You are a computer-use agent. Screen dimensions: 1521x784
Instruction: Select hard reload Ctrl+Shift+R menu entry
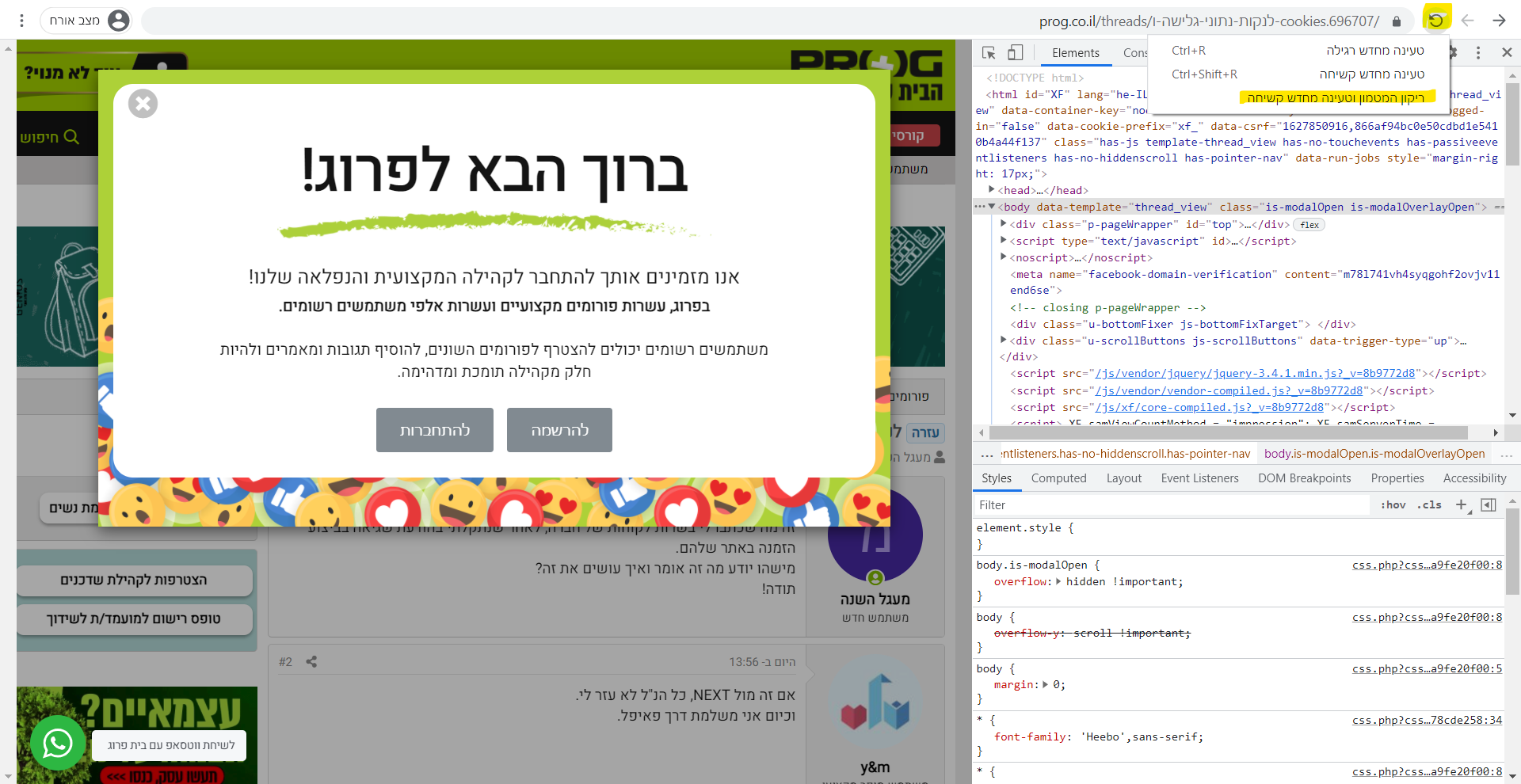click(1298, 74)
